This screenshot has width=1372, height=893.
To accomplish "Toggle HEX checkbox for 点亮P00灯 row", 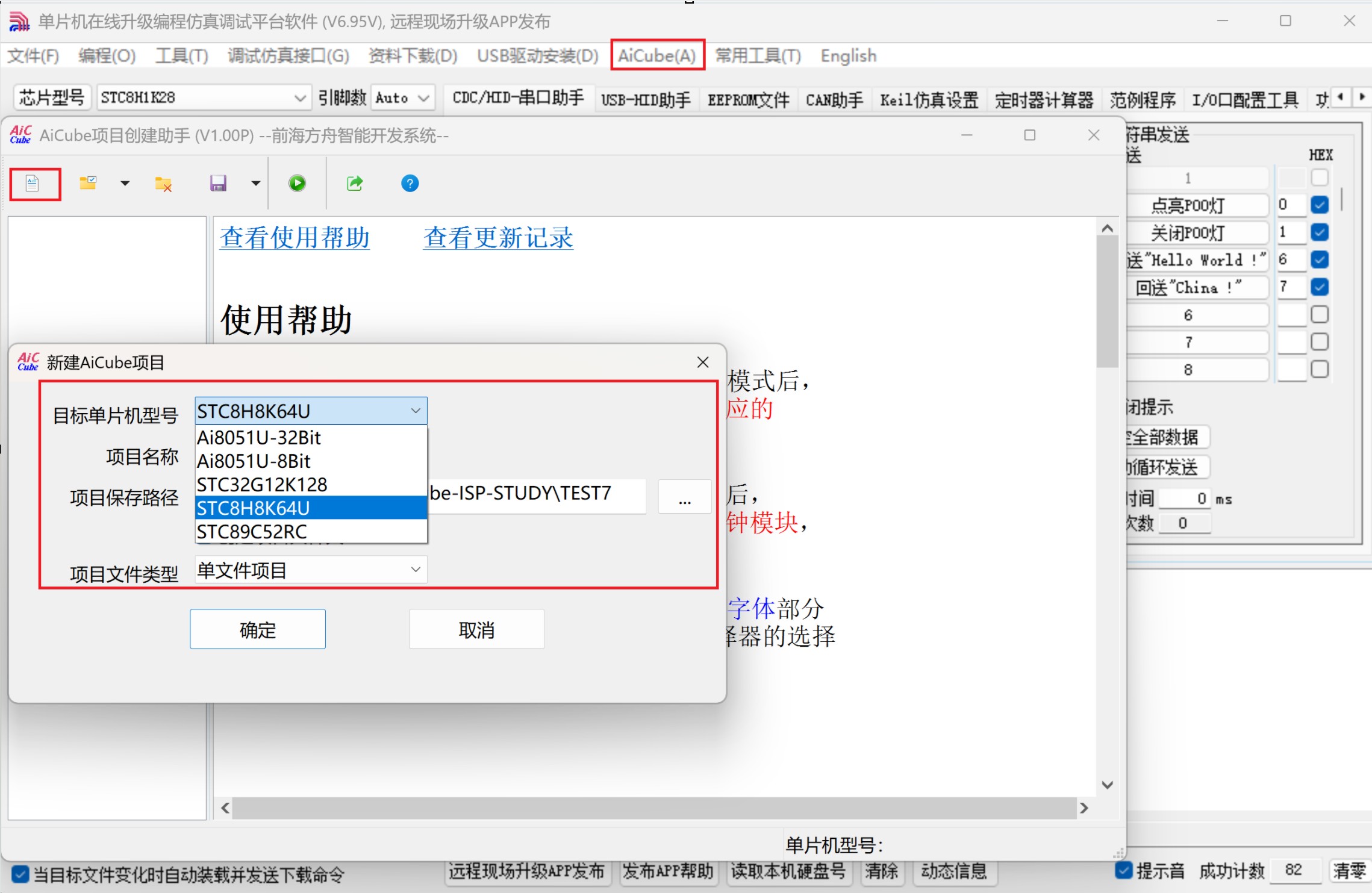I will point(1319,204).
